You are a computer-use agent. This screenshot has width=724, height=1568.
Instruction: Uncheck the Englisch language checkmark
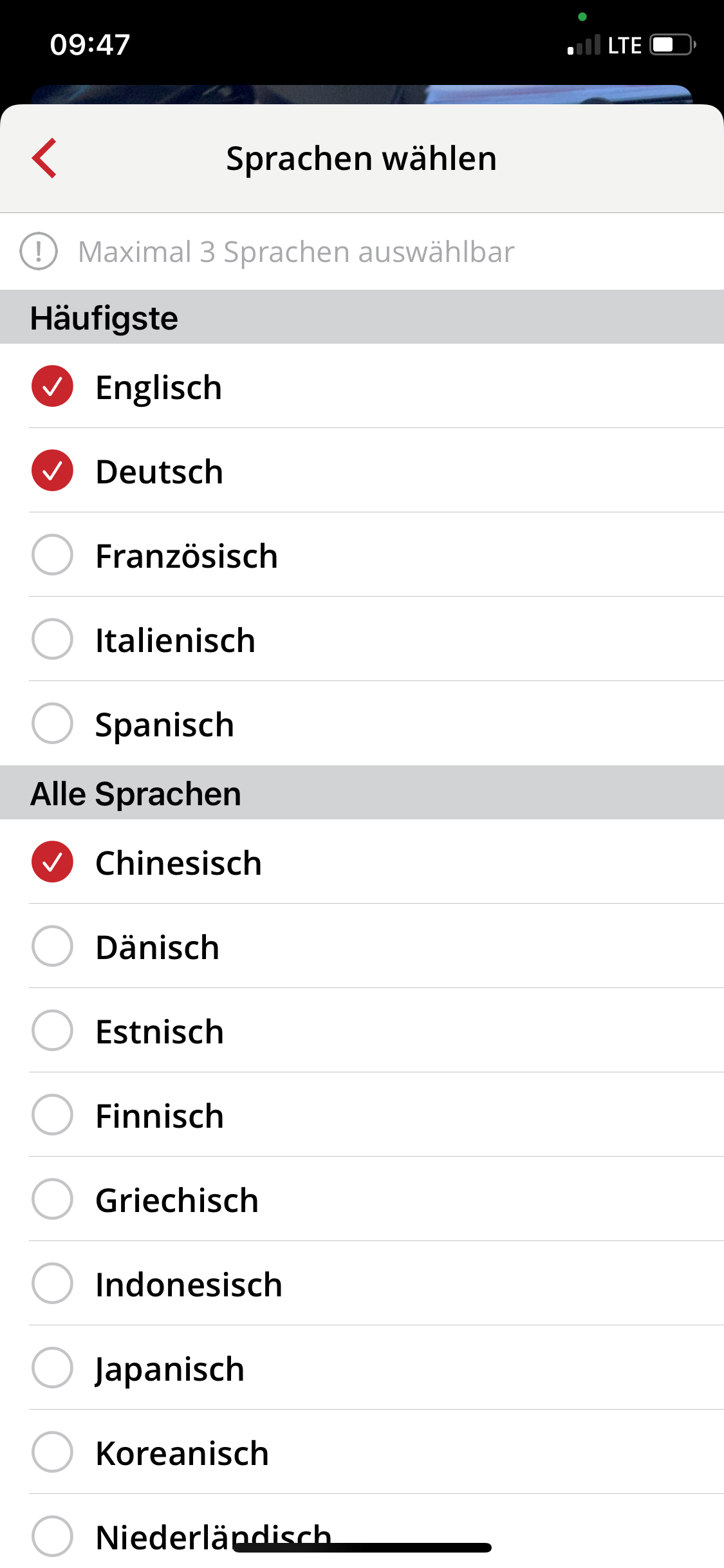52,386
